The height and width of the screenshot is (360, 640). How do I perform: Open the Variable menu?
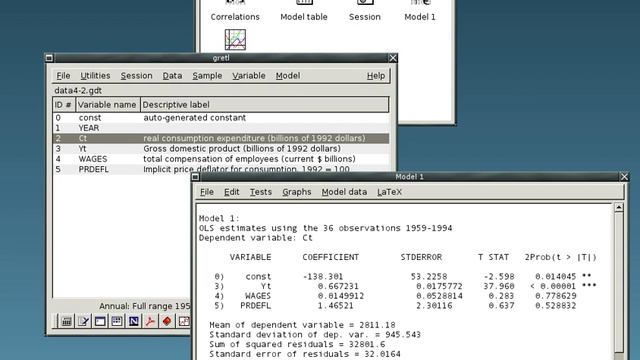point(249,76)
